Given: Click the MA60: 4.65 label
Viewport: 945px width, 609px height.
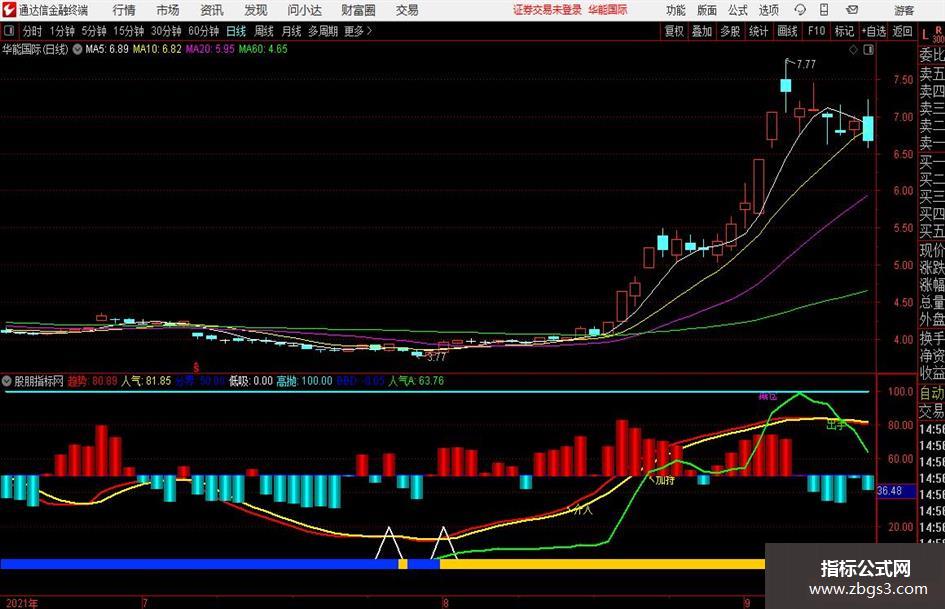Looking at the screenshot, I should point(263,49).
